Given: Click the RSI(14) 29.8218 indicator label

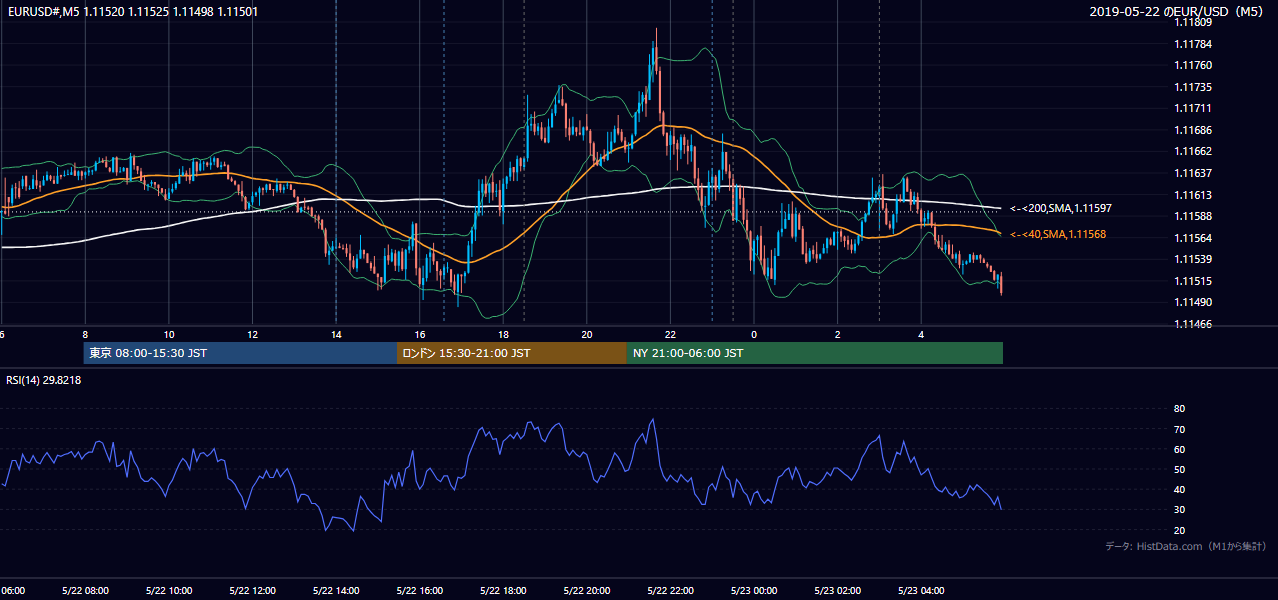Looking at the screenshot, I should coord(44,380).
